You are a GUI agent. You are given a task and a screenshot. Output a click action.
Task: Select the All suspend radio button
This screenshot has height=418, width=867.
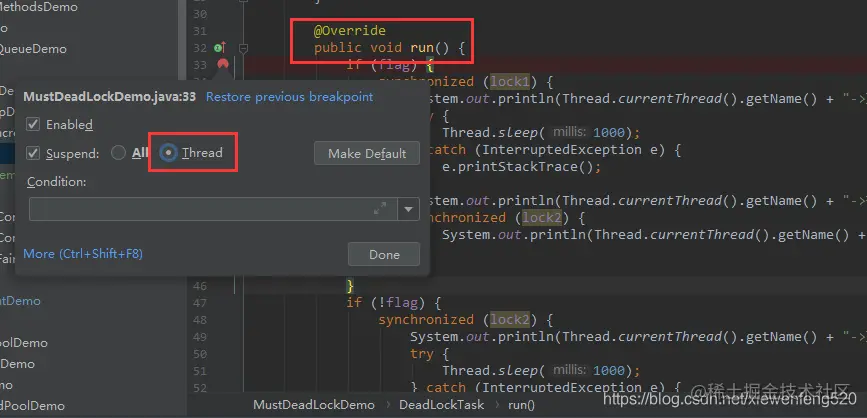pyautogui.click(x=118, y=153)
